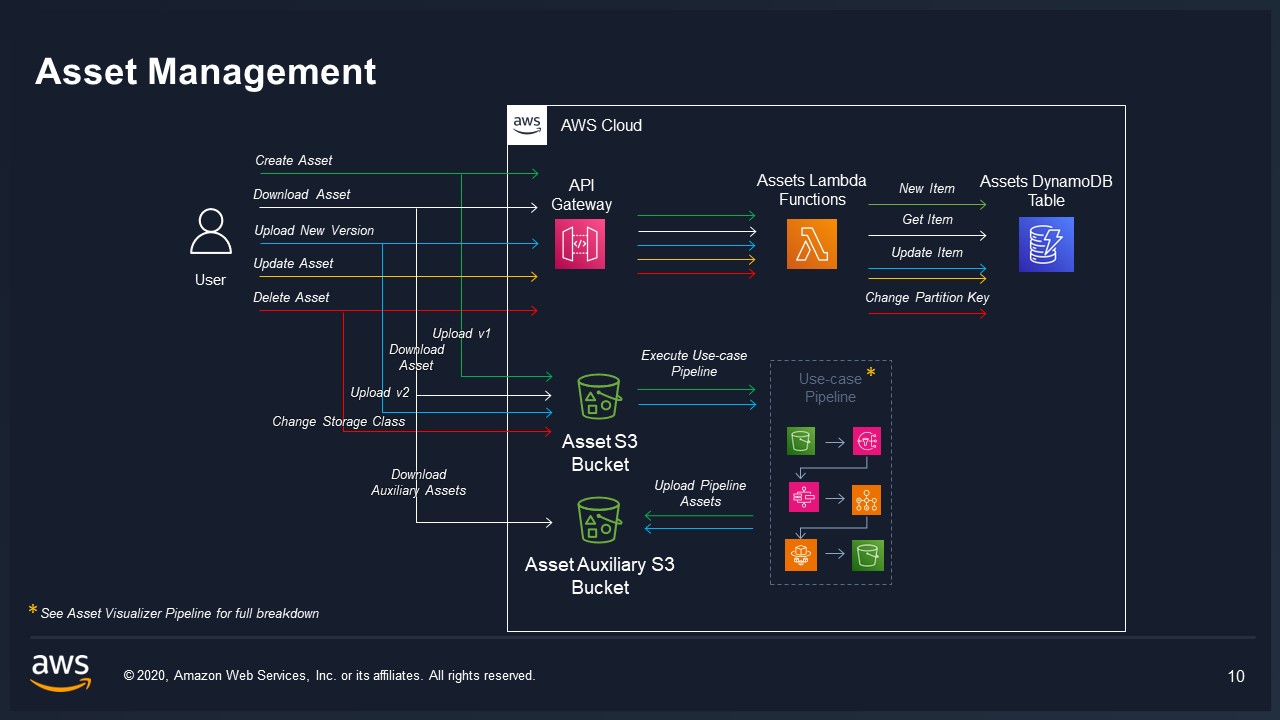Select the See Asset Visualizer Pipeline footnote
The width and height of the screenshot is (1280, 720).
[180, 613]
